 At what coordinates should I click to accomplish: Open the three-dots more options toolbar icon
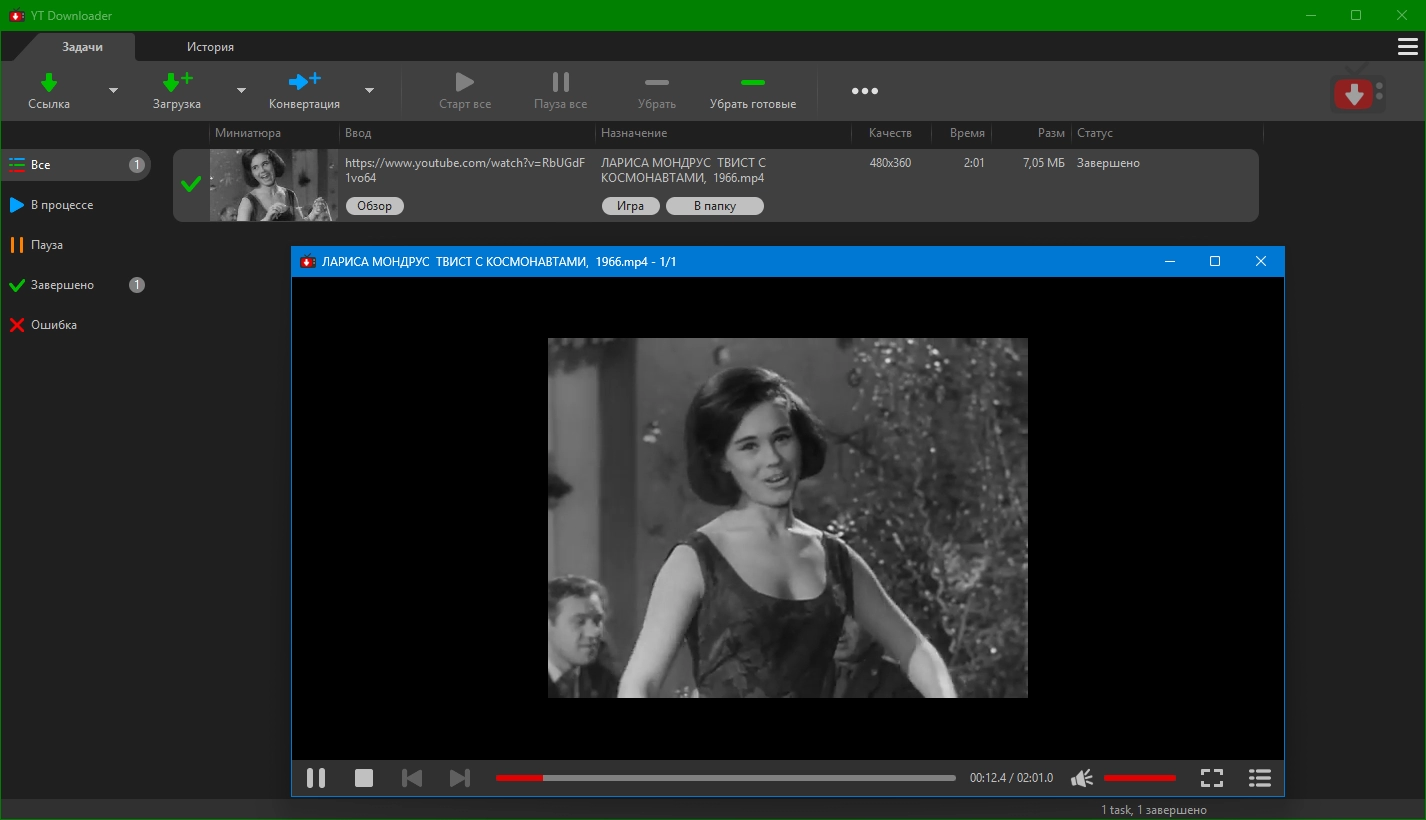point(865,91)
